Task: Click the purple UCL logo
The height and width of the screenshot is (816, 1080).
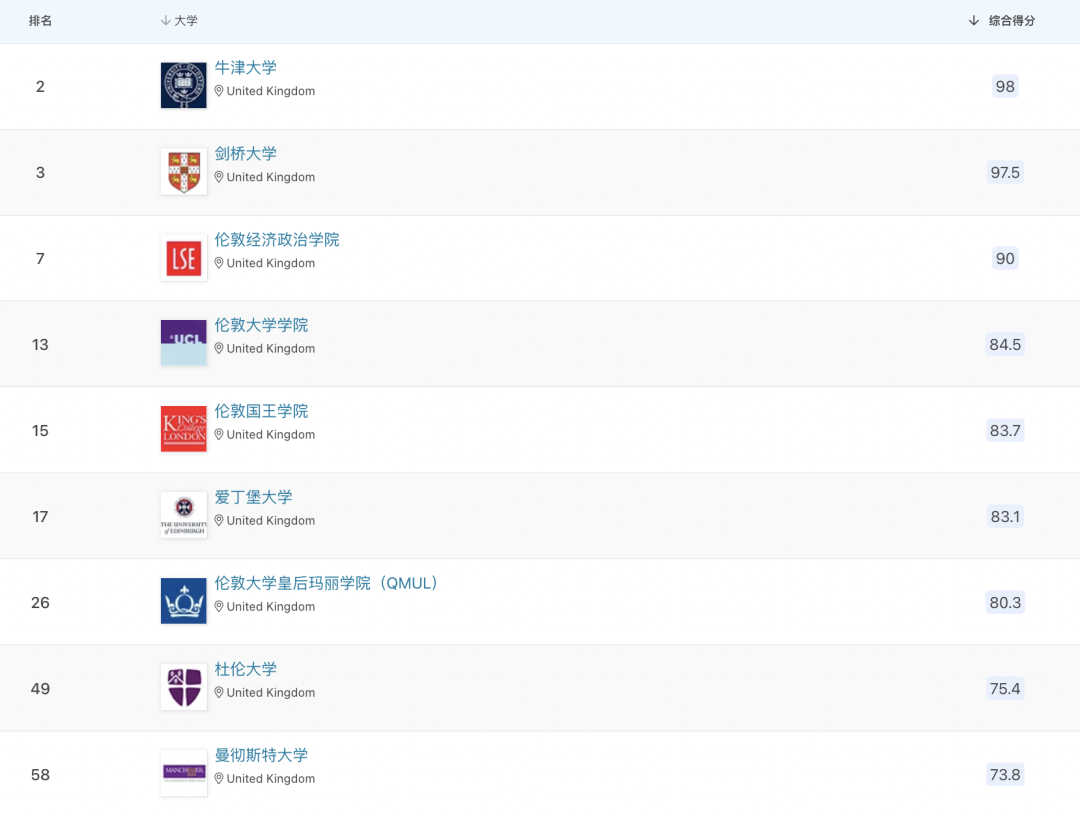Action: point(183,343)
